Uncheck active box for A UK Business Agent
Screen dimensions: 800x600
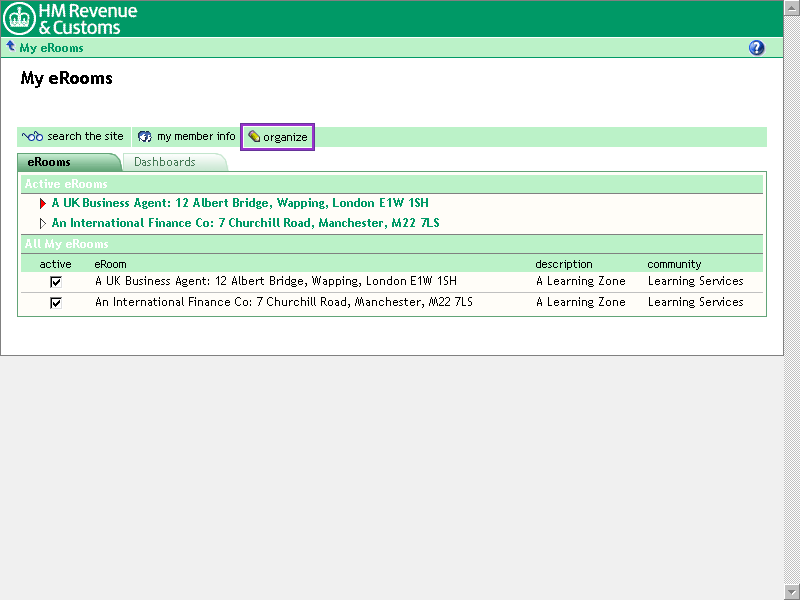pos(56,282)
